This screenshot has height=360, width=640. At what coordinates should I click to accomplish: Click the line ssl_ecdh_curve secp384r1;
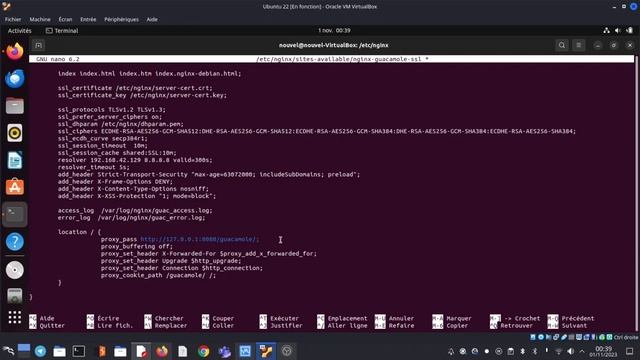tap(102, 138)
